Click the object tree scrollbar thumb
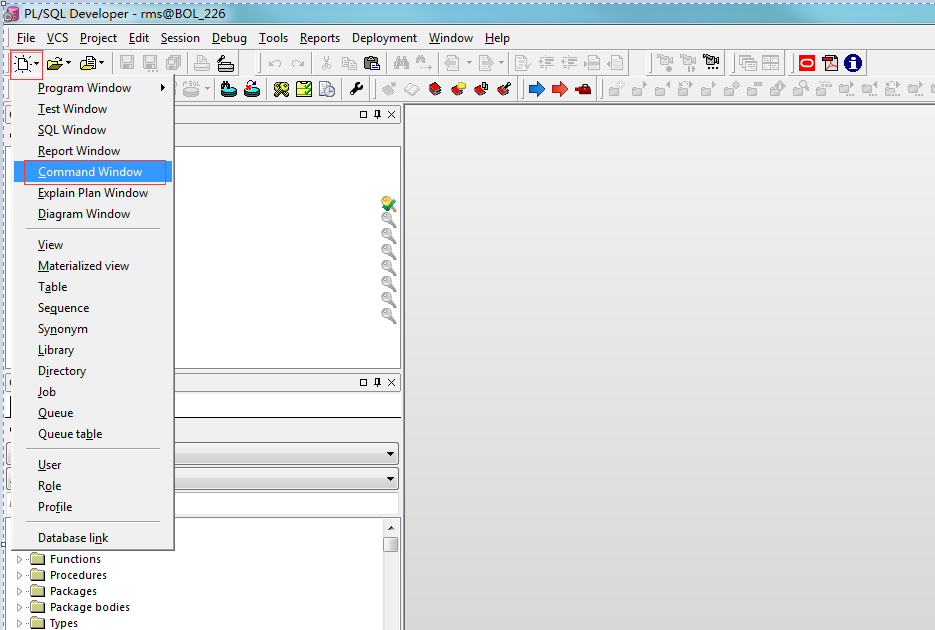Screen dimensions: 935x630 [391, 545]
